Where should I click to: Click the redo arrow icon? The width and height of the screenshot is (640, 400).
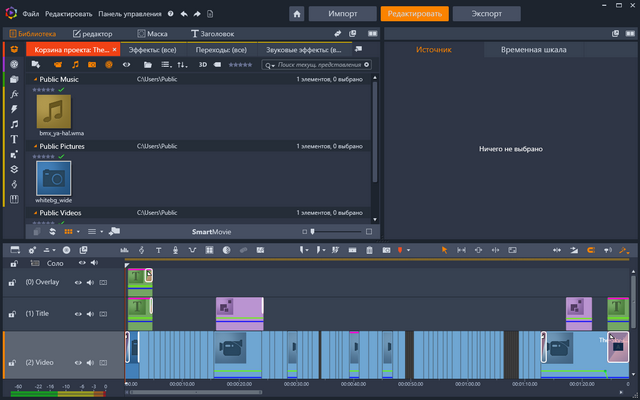click(197, 15)
